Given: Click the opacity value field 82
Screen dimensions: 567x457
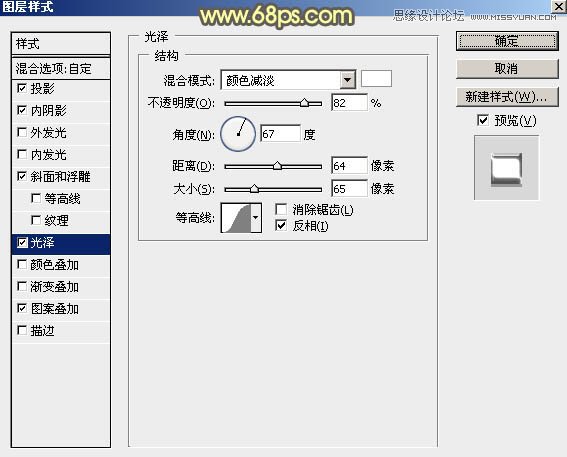Looking at the screenshot, I should [349, 103].
